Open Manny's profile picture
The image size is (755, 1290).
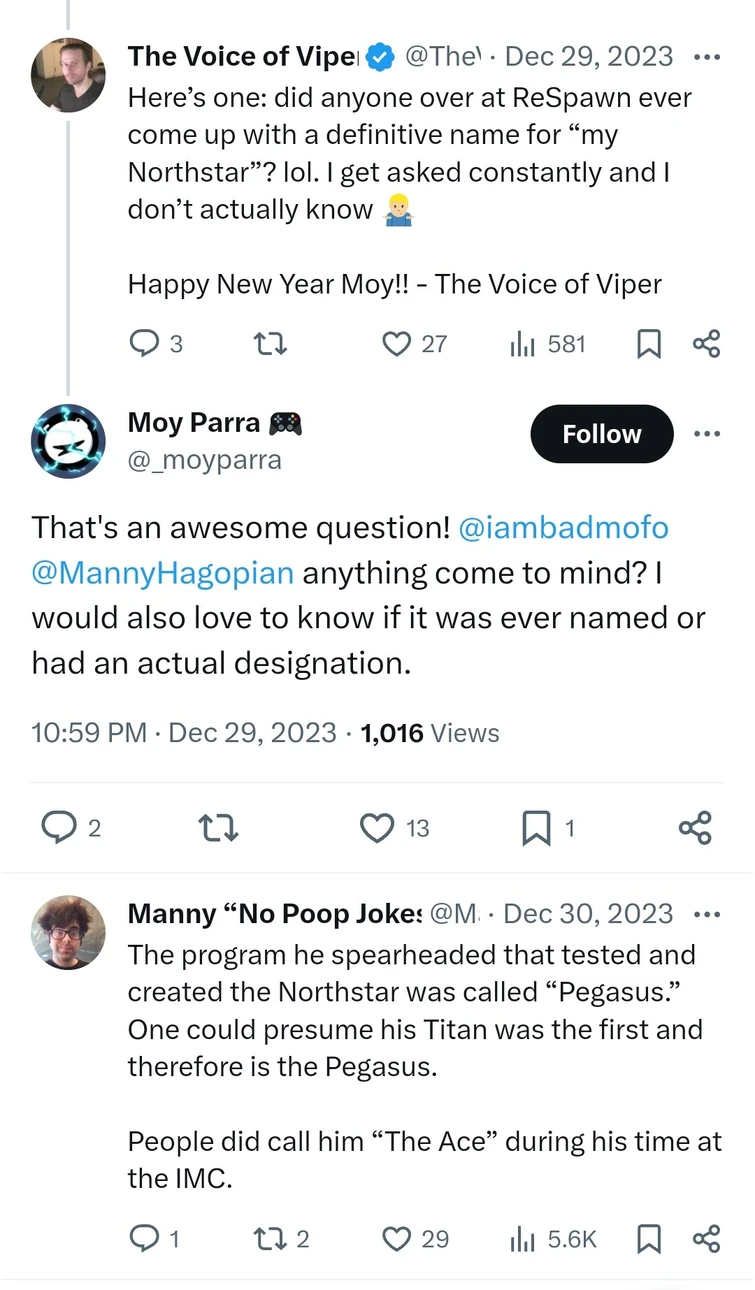68,932
